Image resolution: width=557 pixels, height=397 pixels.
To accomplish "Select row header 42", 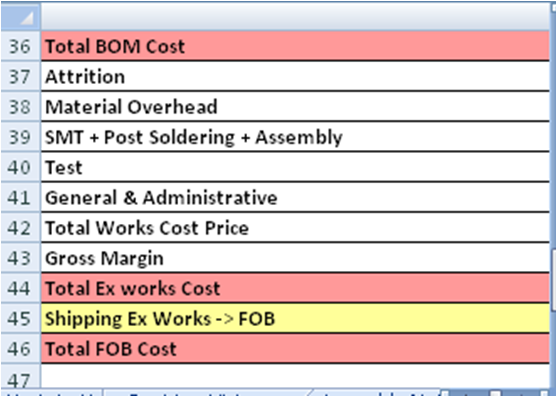I will coord(20,228).
